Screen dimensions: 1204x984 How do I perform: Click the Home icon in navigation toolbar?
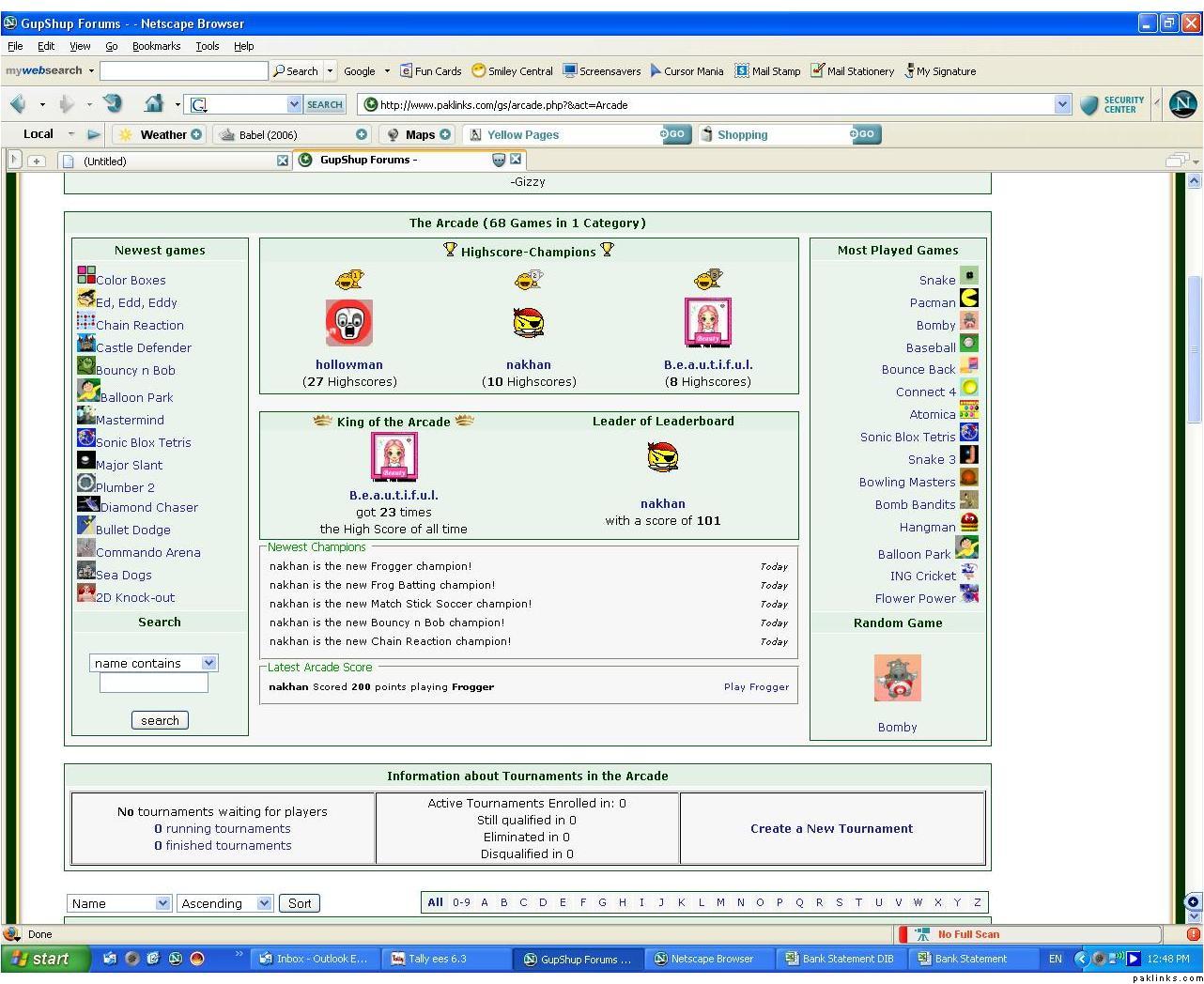[x=154, y=104]
